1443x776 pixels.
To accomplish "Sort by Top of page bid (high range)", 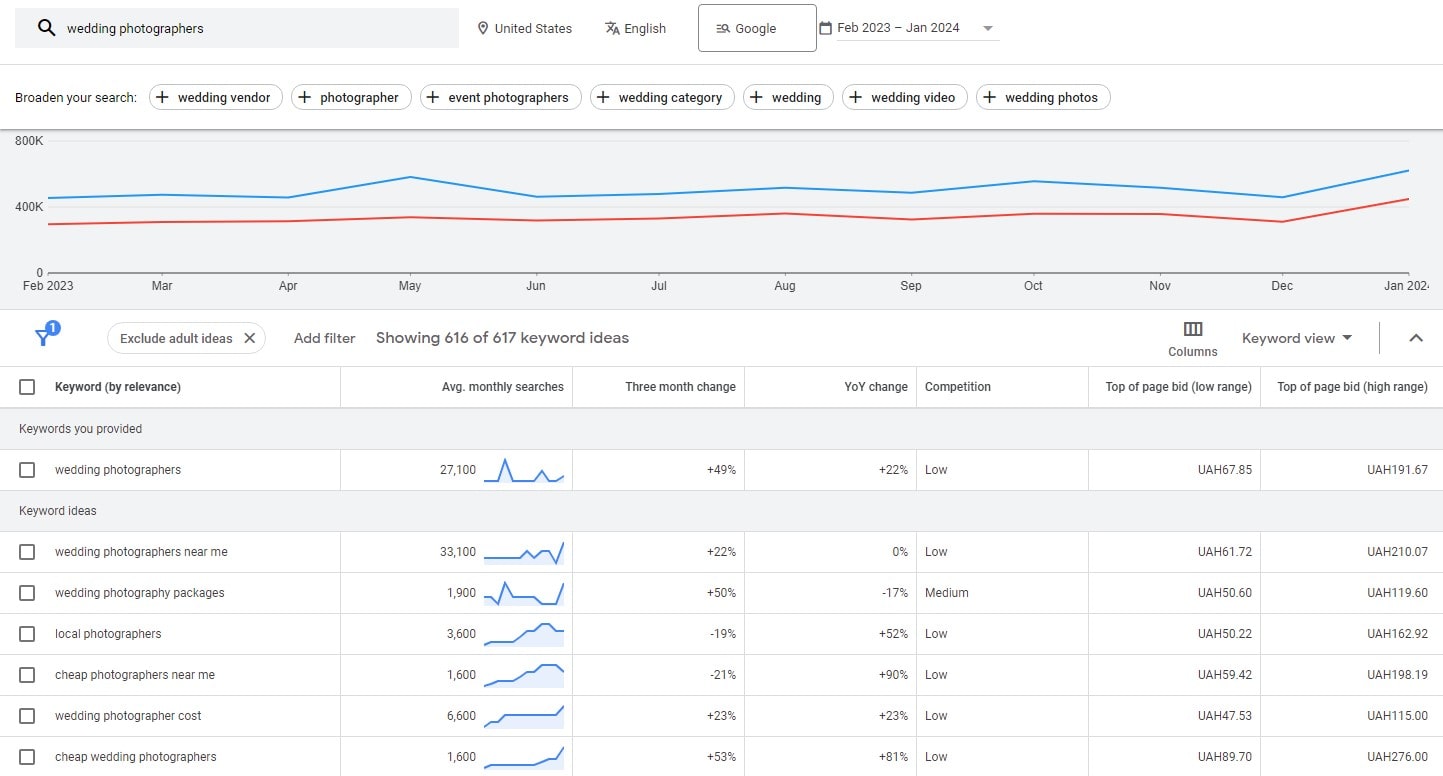I will coord(1352,387).
